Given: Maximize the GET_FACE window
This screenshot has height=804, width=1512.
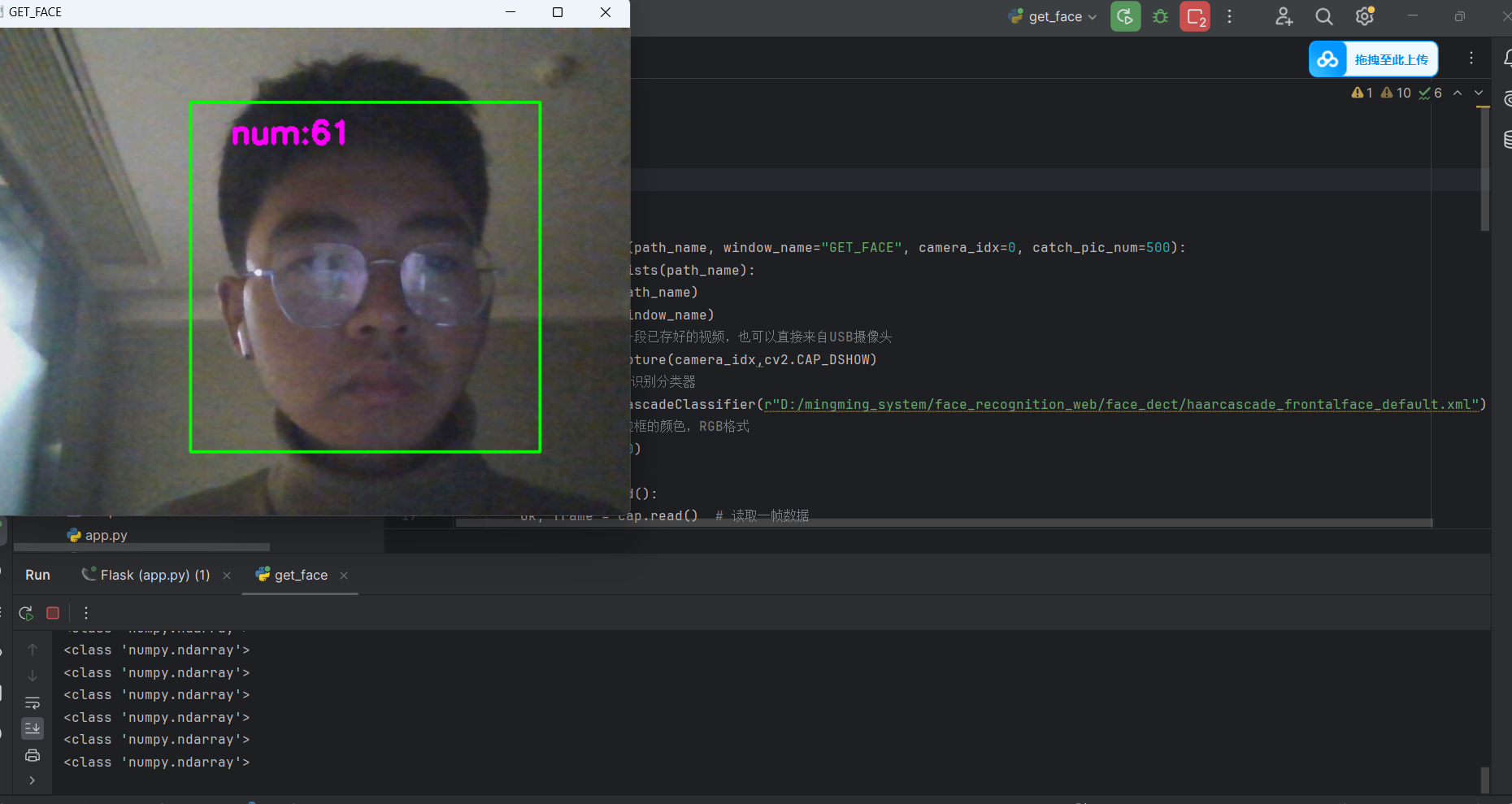Looking at the screenshot, I should pos(558,12).
